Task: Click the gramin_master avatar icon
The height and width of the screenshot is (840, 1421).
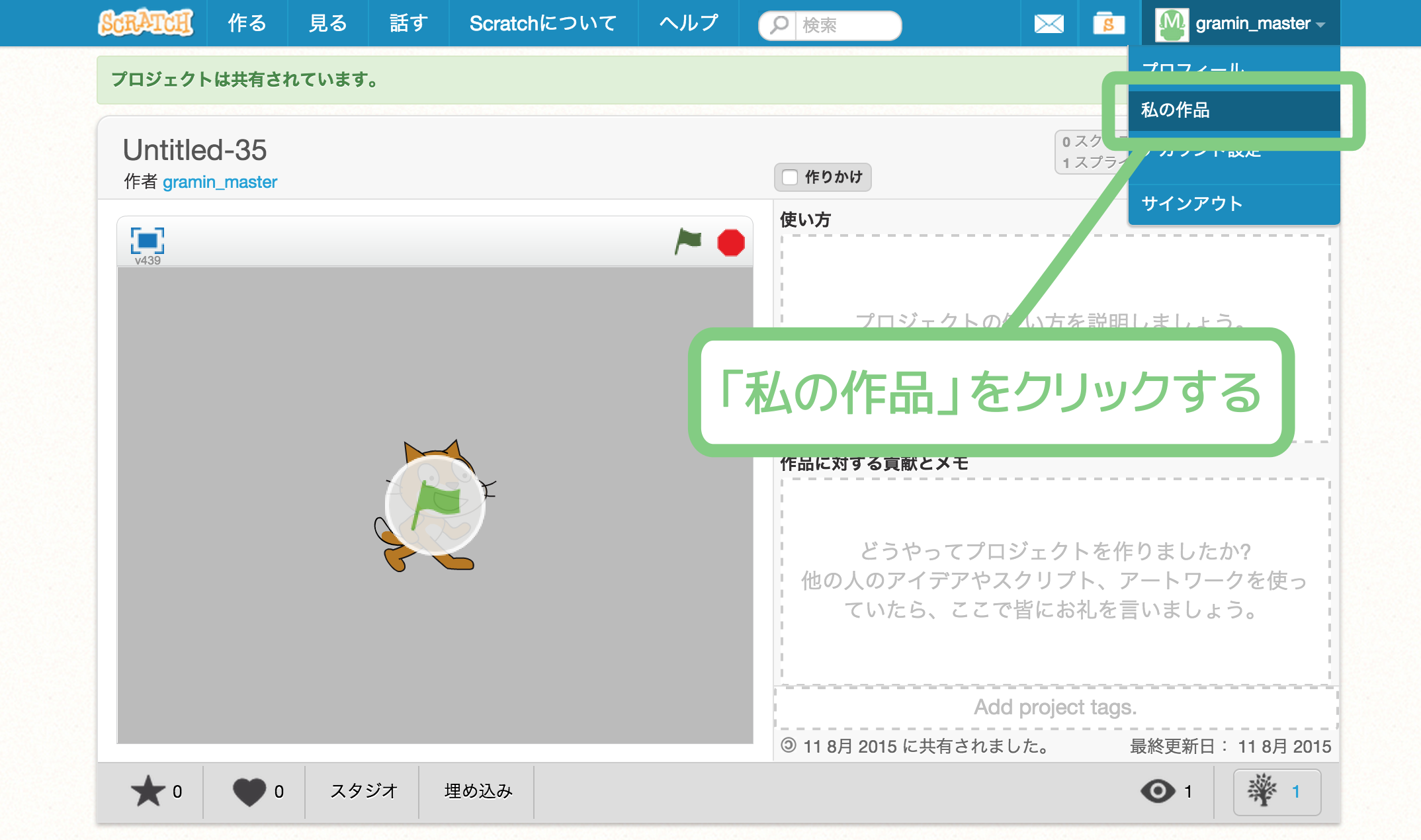Action: coord(1172,24)
